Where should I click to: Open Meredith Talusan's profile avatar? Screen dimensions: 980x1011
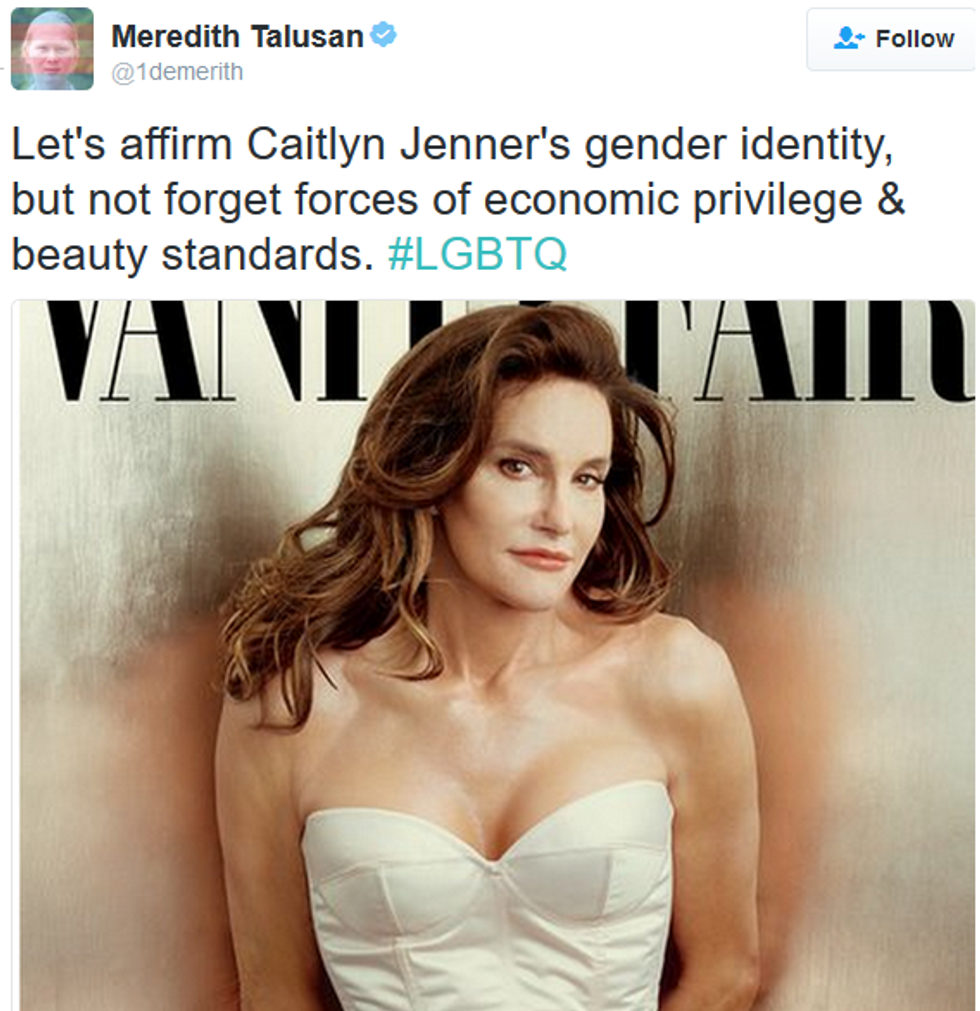pos(52,48)
